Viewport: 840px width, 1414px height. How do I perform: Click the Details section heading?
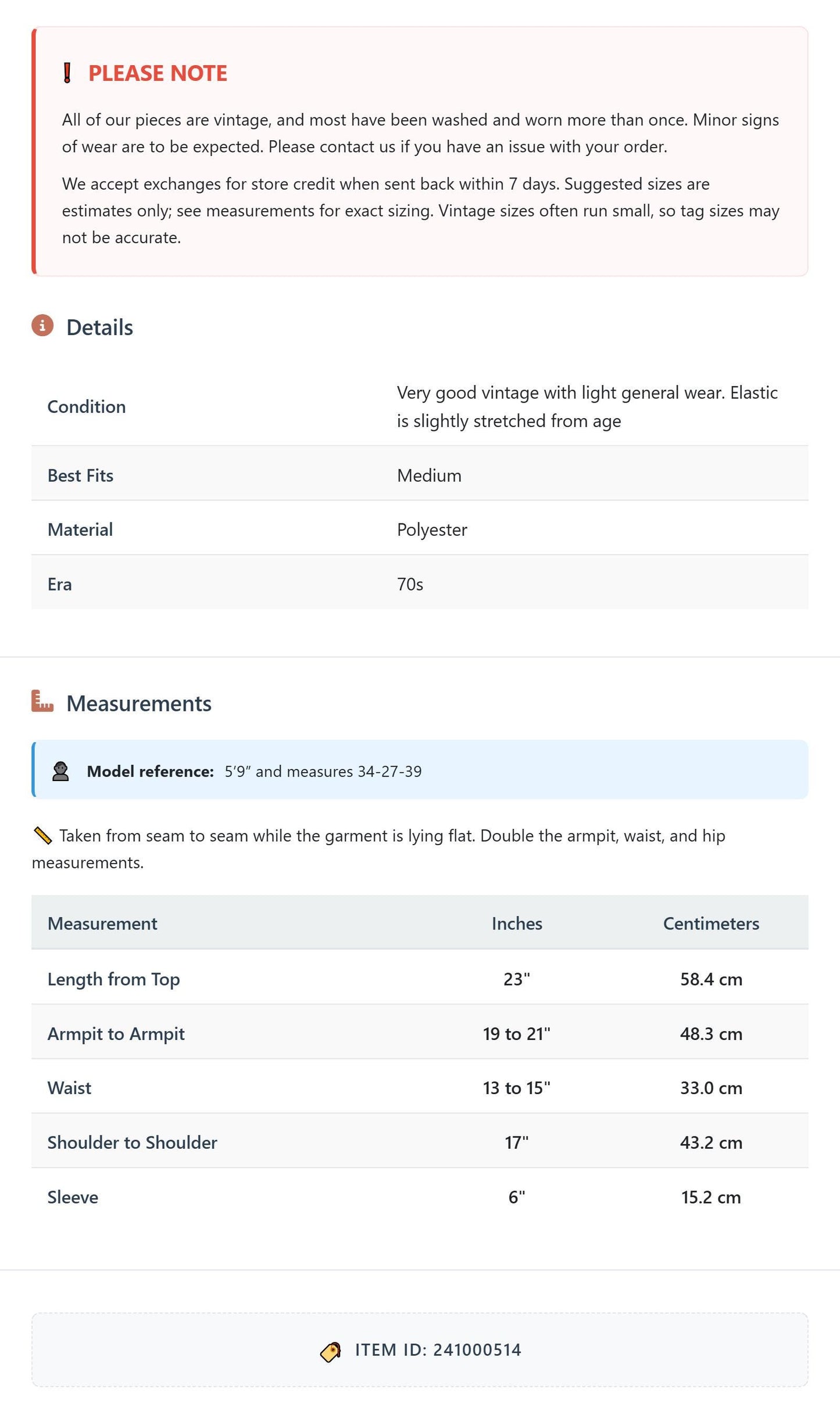pos(99,327)
